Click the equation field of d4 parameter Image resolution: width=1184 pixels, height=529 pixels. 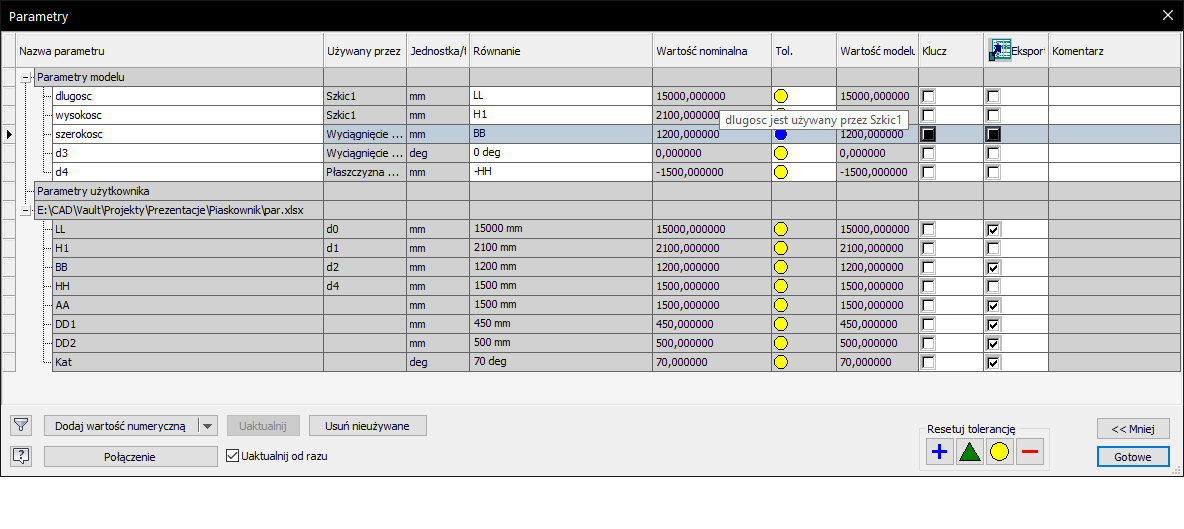560,172
